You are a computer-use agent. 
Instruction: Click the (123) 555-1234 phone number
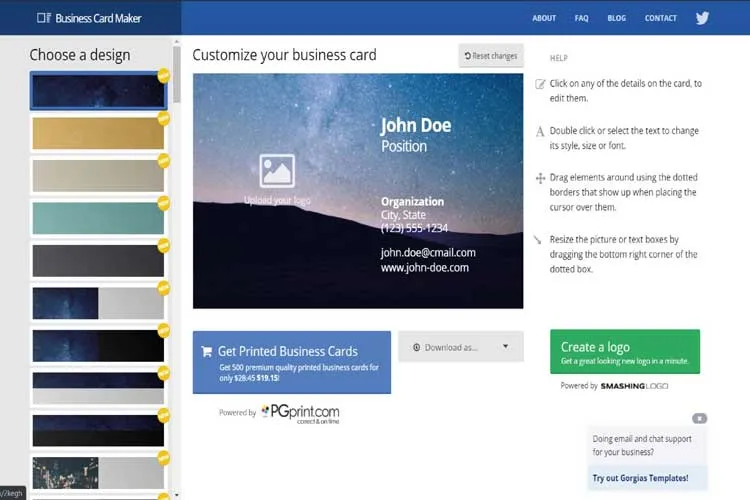(414, 228)
